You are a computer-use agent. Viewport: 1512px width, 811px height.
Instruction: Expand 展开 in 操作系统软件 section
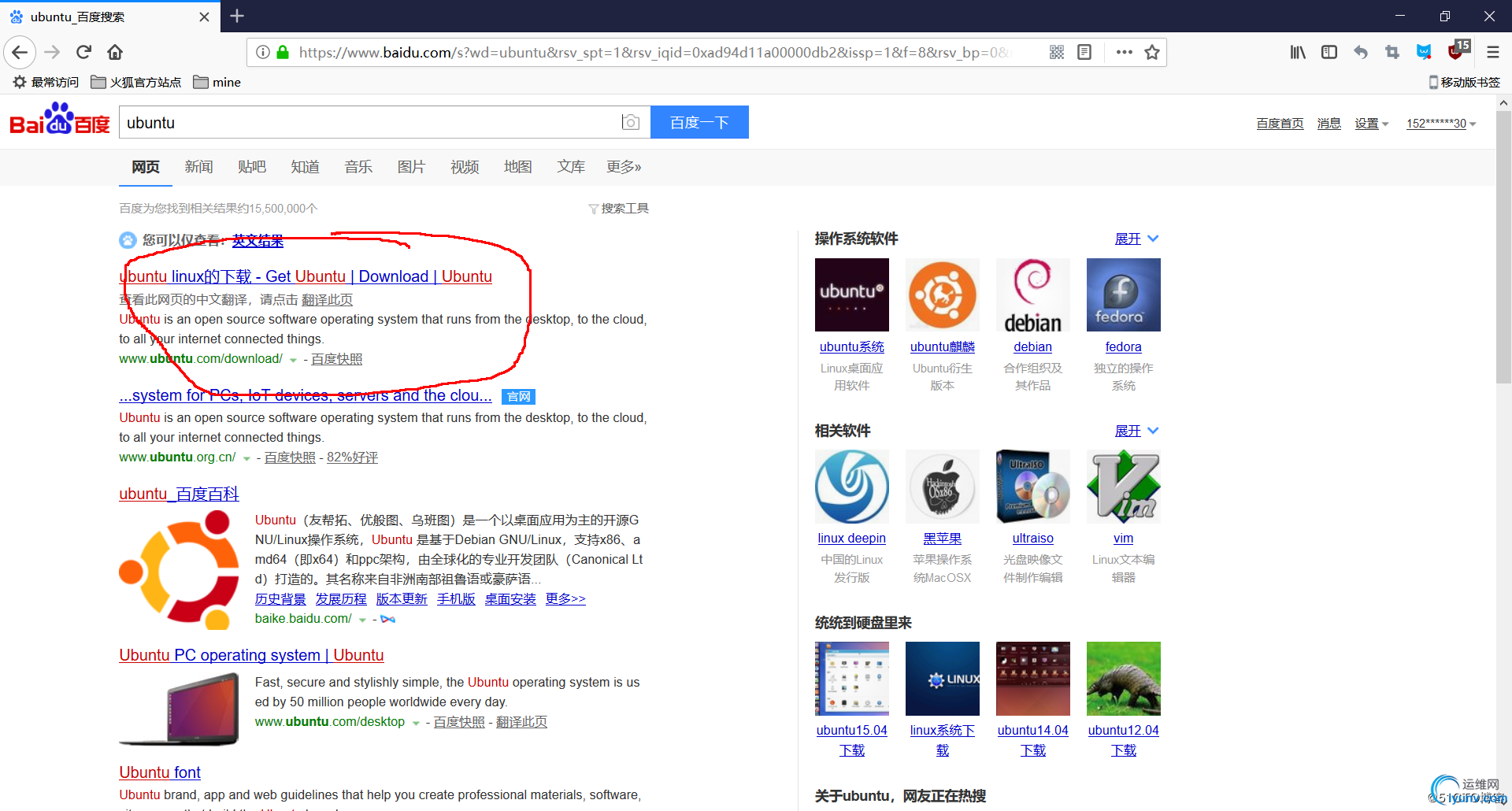pyautogui.click(x=1136, y=239)
